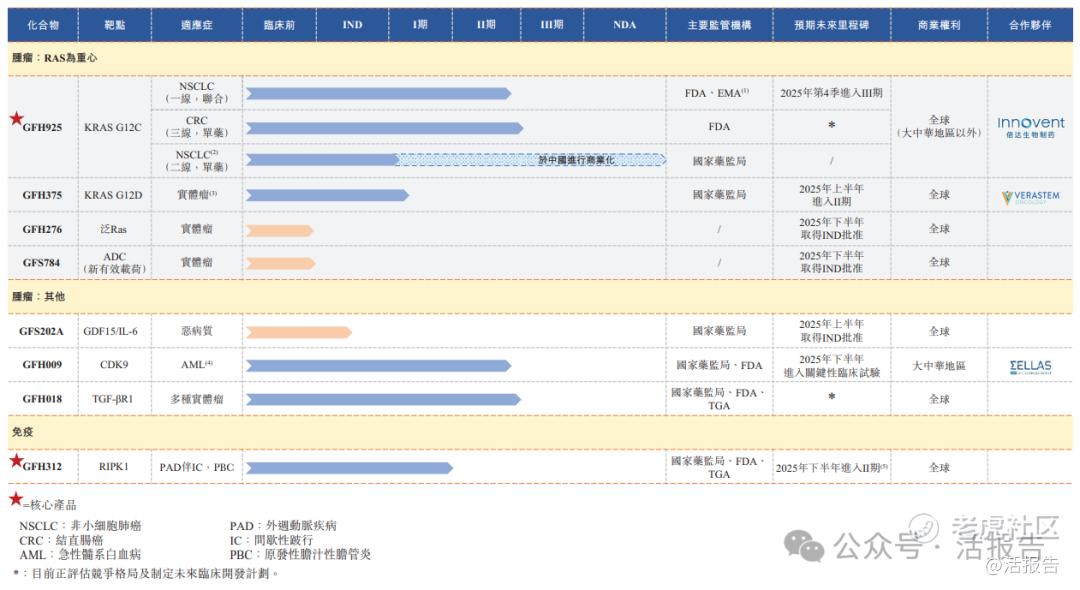Screen dimensions: 1080x590
Task: Click the GFS784 compound name
Action: pos(41,262)
